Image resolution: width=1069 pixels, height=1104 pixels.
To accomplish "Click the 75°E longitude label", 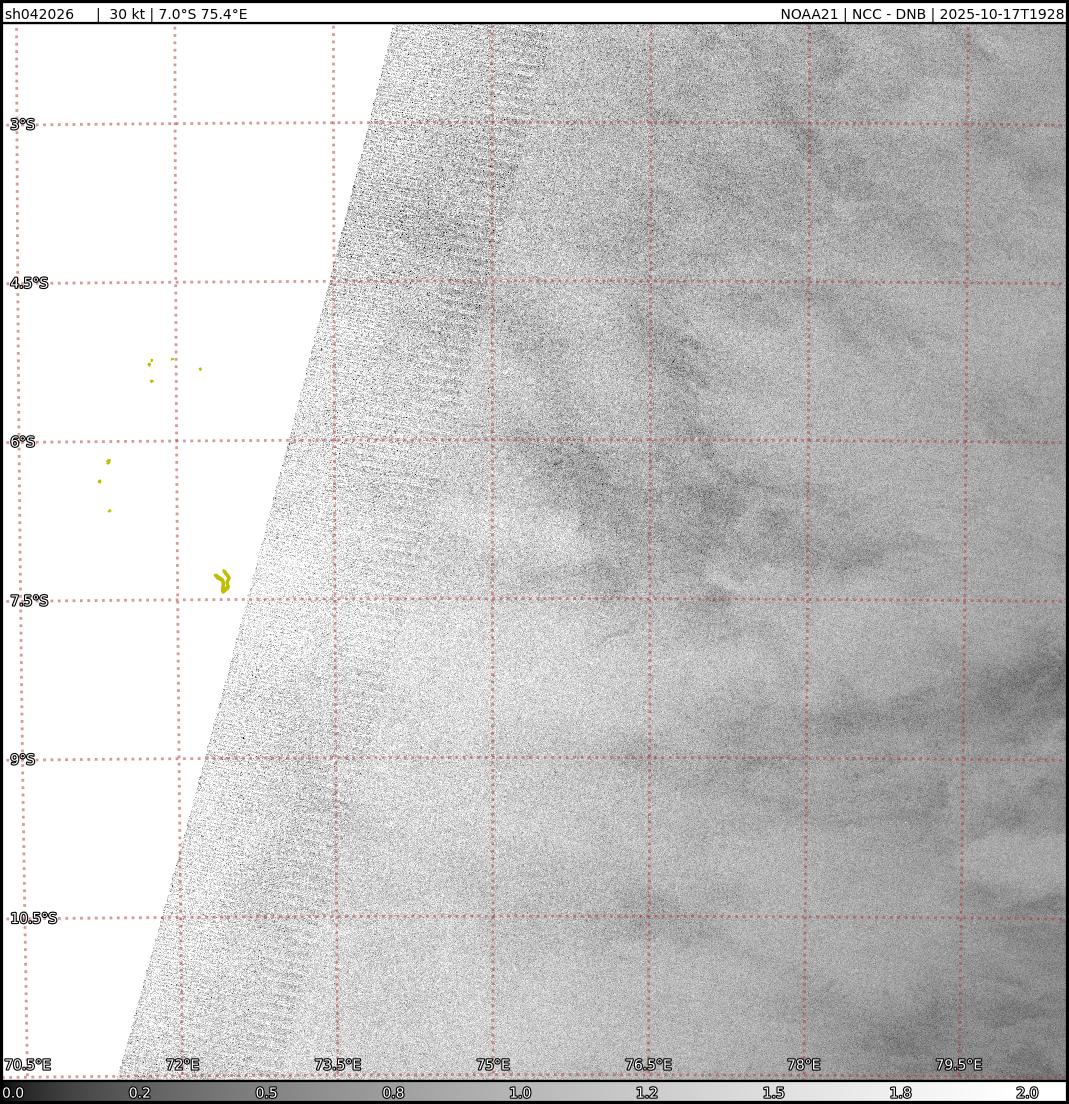I will [493, 1065].
